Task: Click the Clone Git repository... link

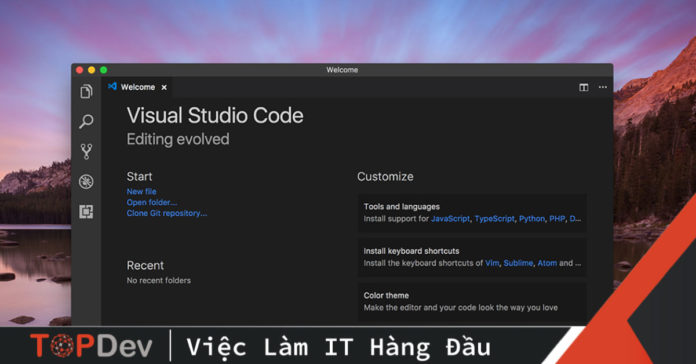Action: pyautogui.click(x=167, y=213)
